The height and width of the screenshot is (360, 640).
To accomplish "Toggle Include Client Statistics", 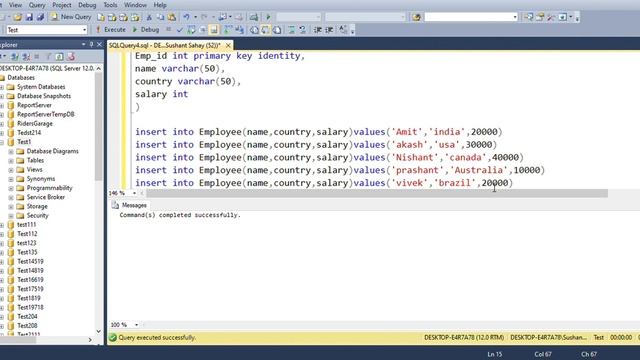I will [240, 30].
